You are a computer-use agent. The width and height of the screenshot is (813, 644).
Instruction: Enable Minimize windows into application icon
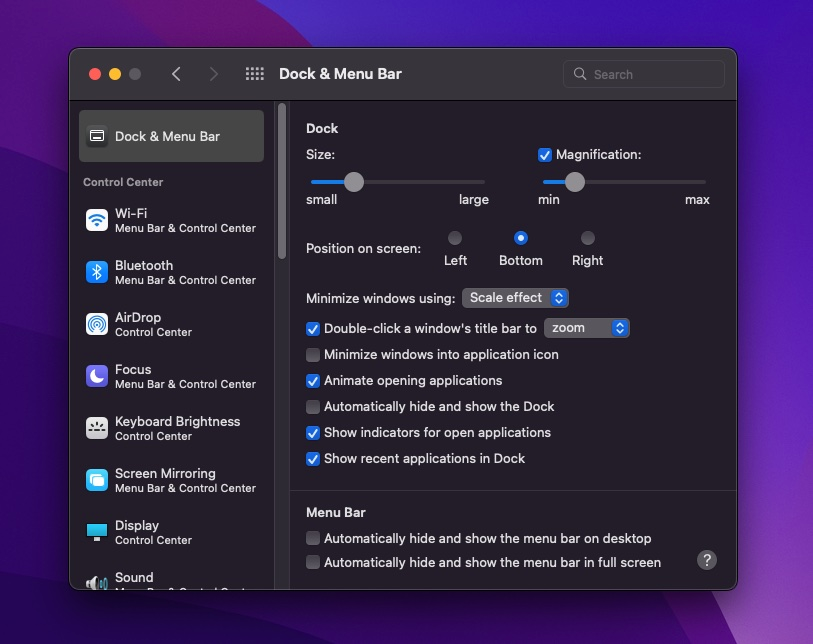[x=313, y=355]
